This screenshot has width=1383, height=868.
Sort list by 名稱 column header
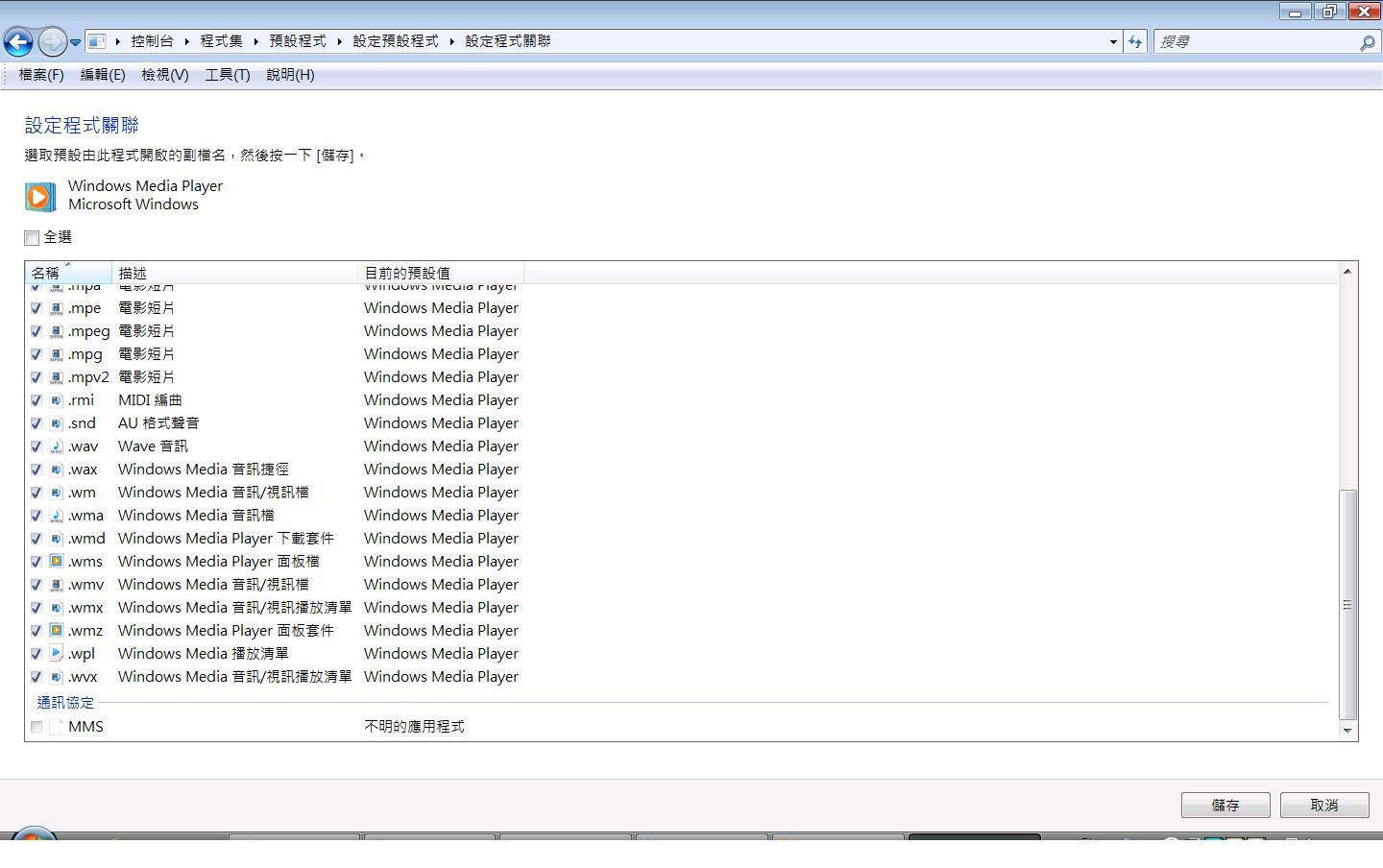tap(68, 273)
